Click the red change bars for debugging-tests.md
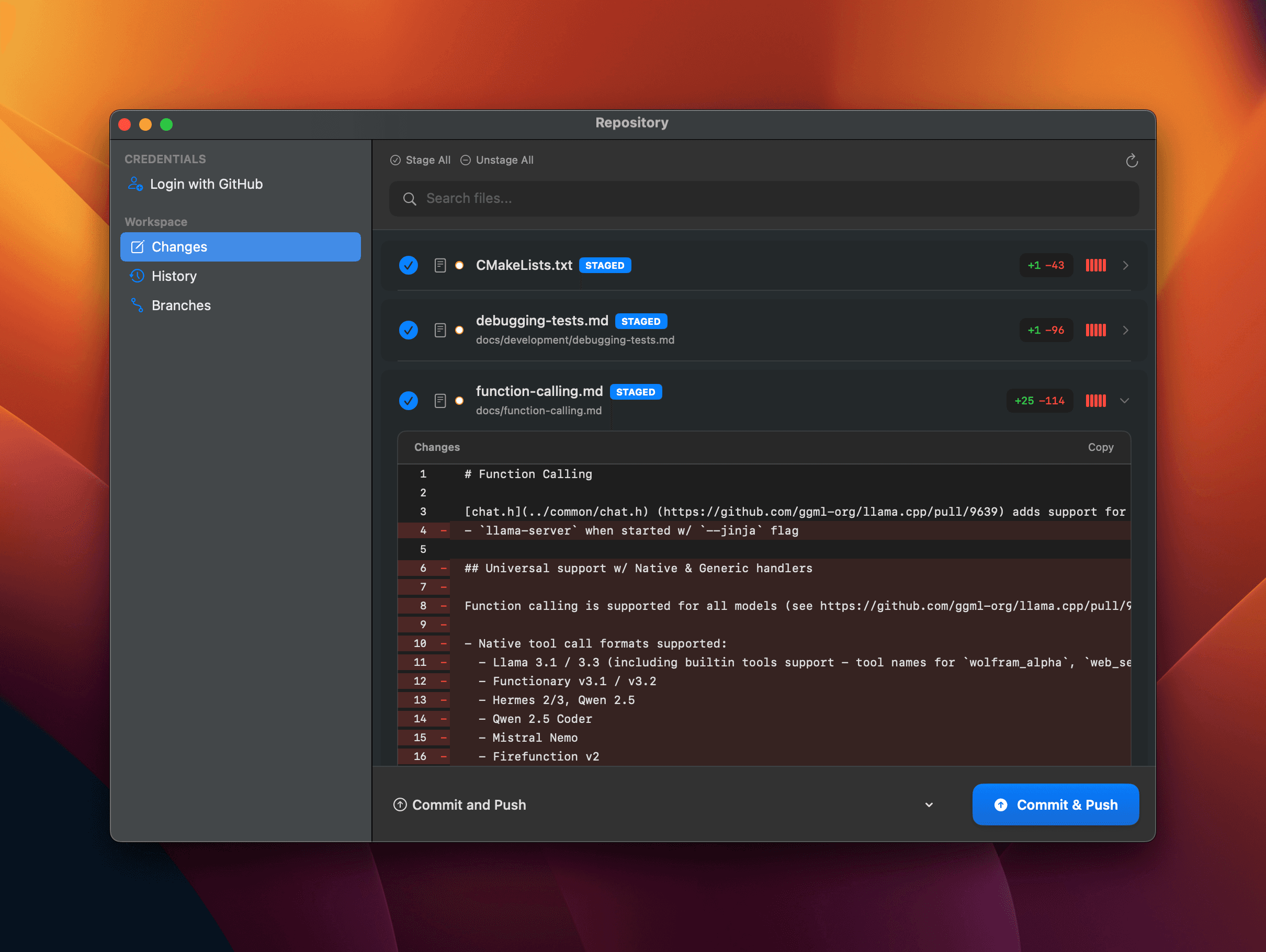Screen dimensions: 1266x952 (x=1095, y=330)
